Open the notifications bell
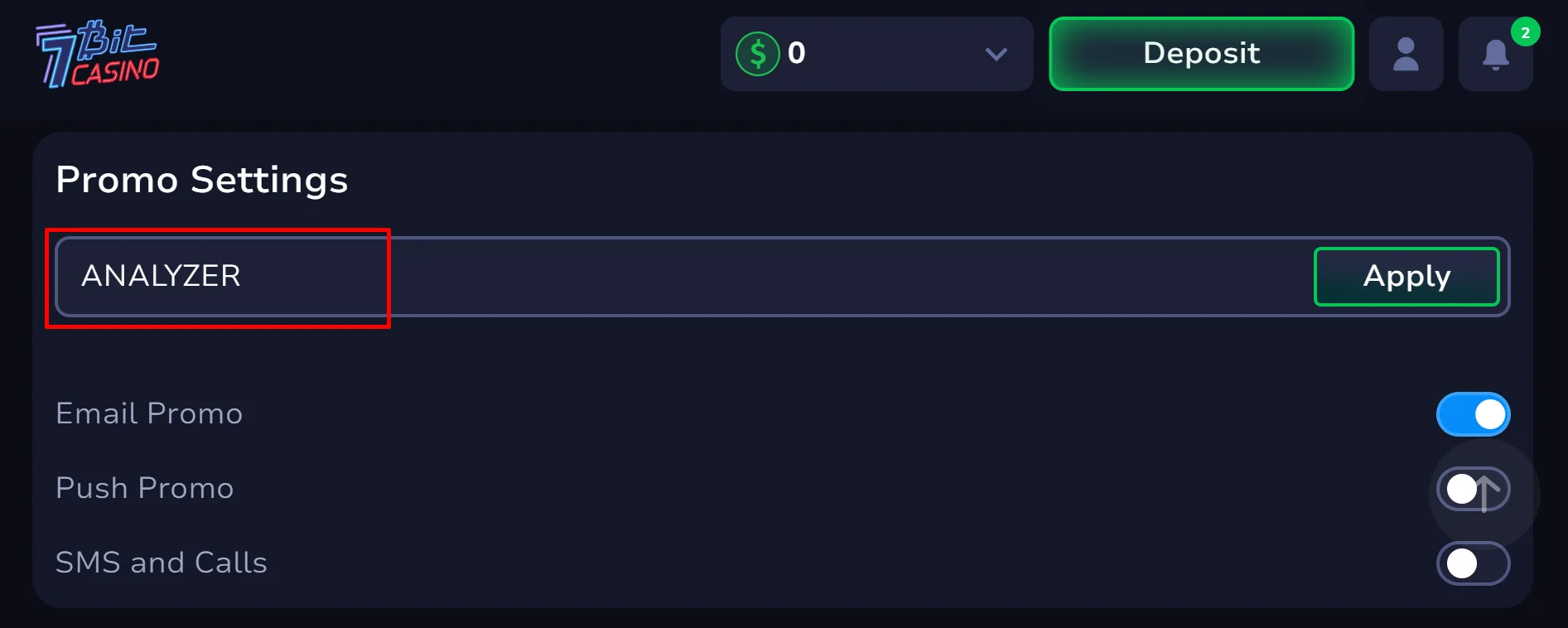Viewport: 1568px width, 628px height. click(x=1495, y=56)
